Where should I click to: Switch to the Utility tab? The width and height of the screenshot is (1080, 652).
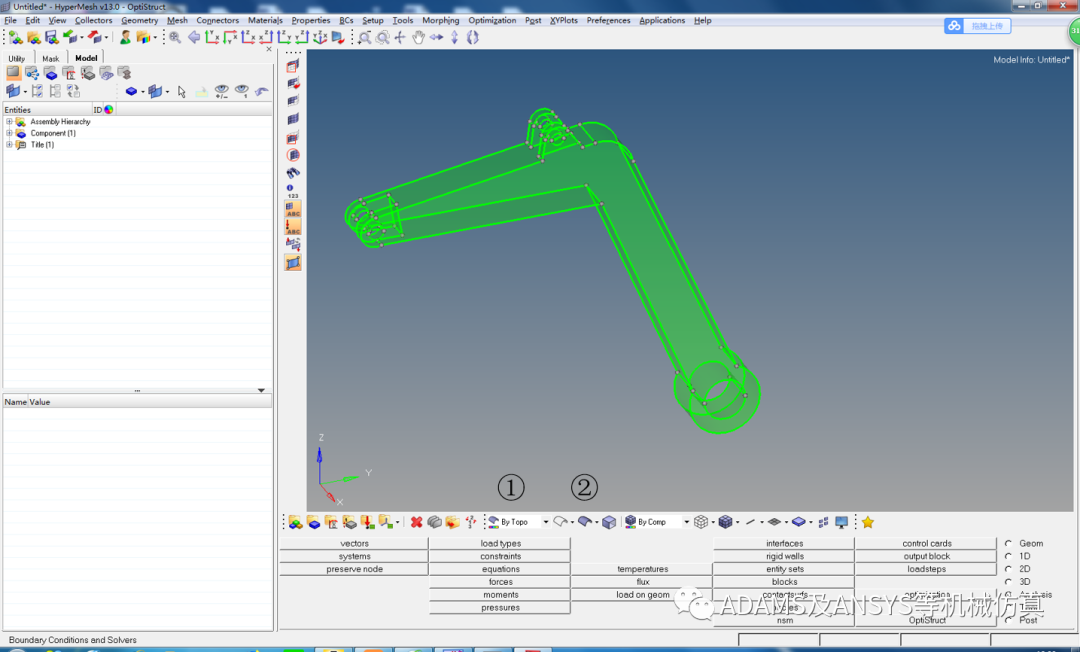pos(17,58)
